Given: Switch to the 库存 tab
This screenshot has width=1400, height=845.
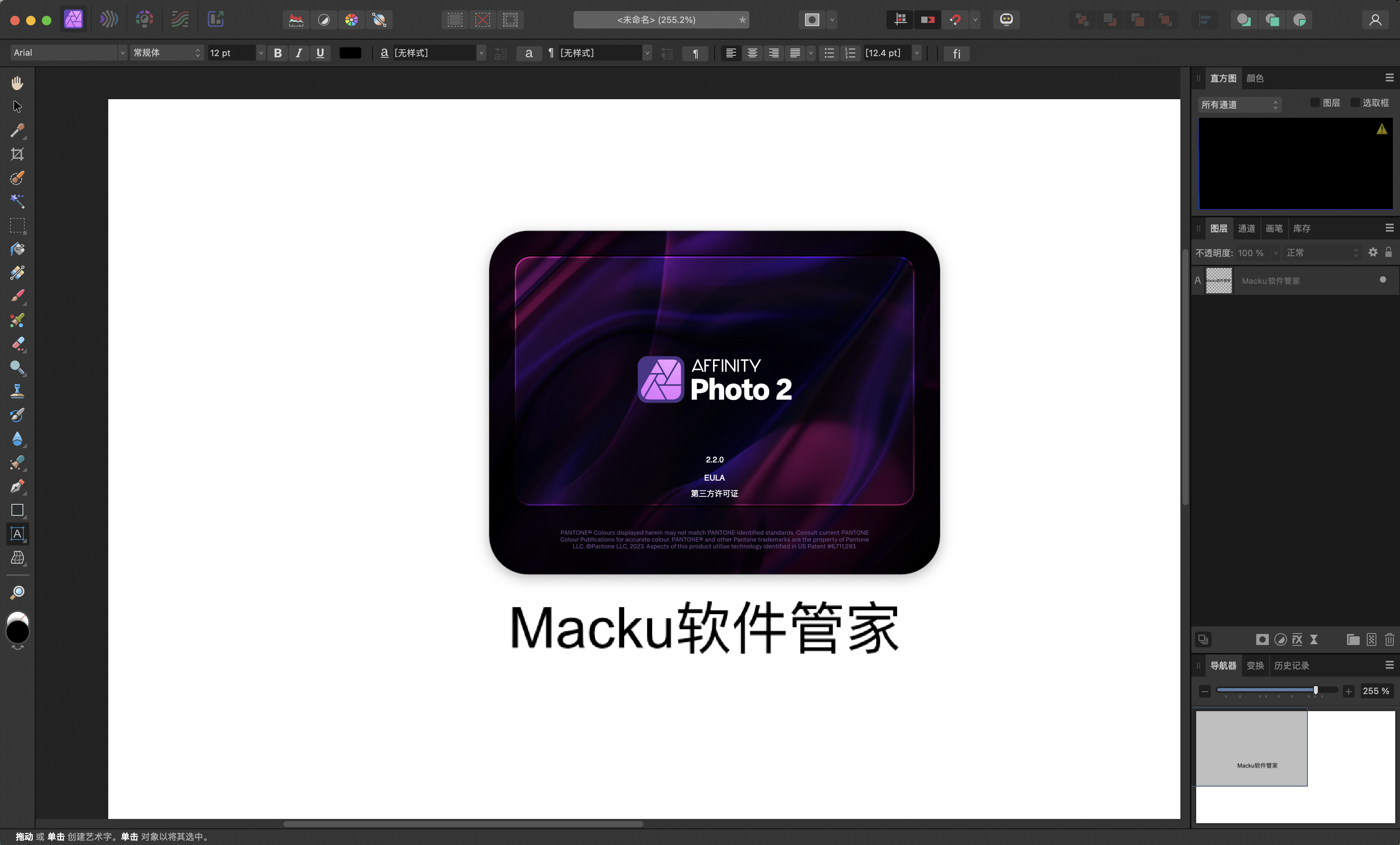Looking at the screenshot, I should (1302, 228).
